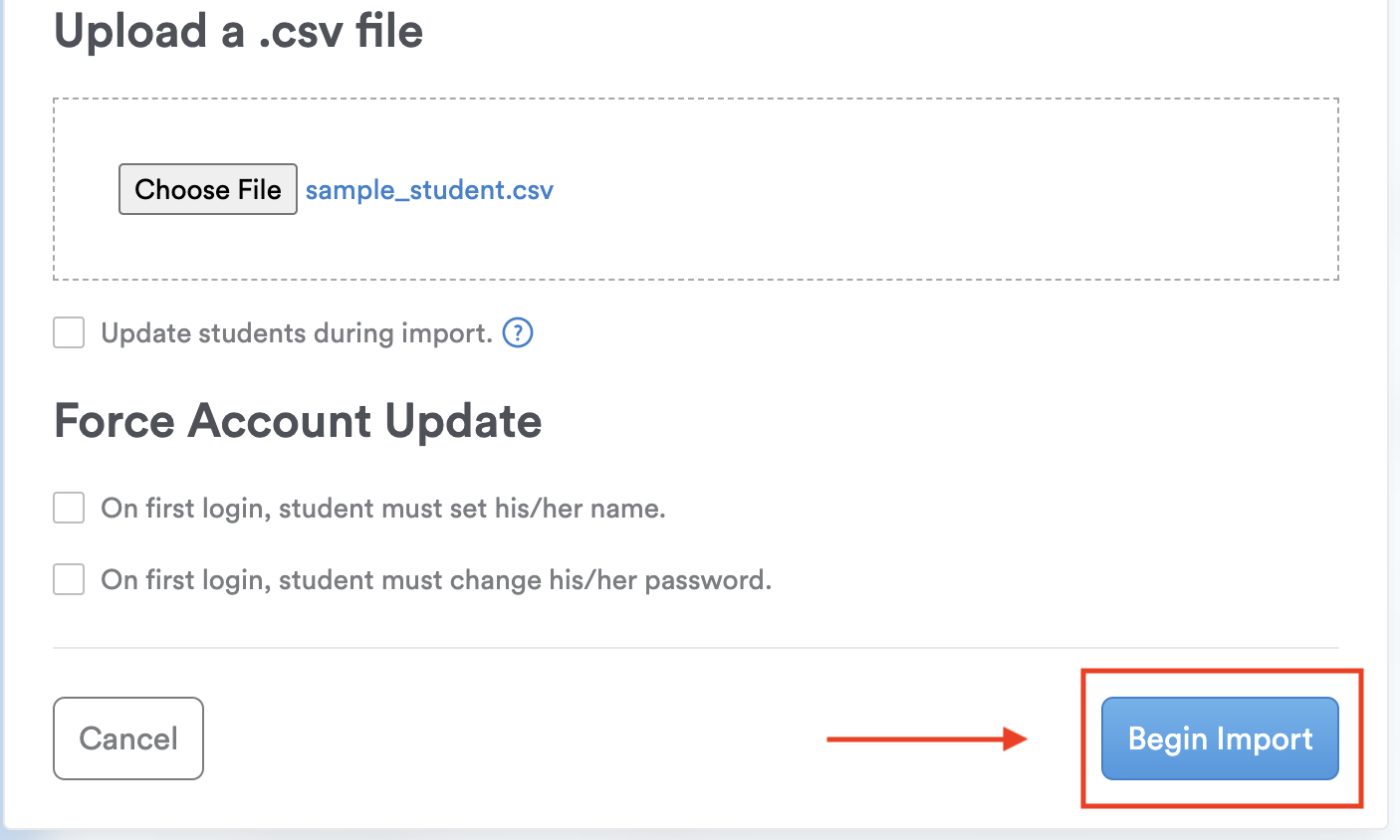This screenshot has height=840, width=1400.
Task: Click the 'Upload a .csv file' heading
Action: [x=239, y=31]
